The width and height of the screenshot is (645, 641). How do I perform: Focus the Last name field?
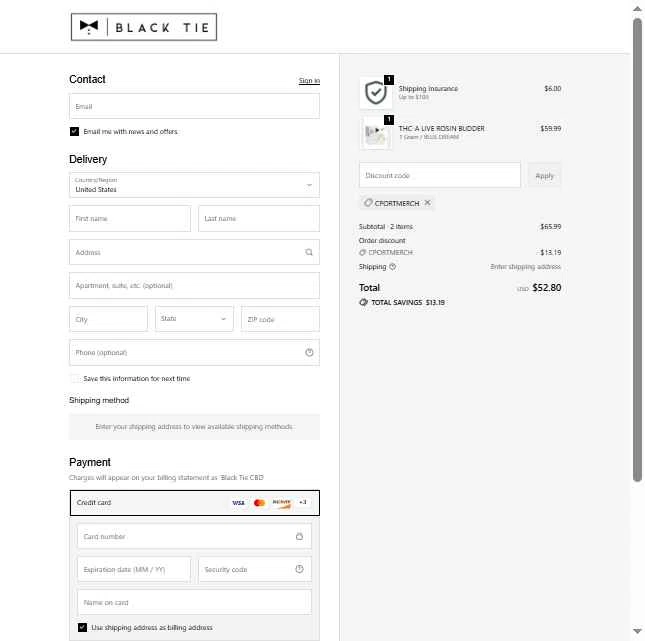coord(259,218)
